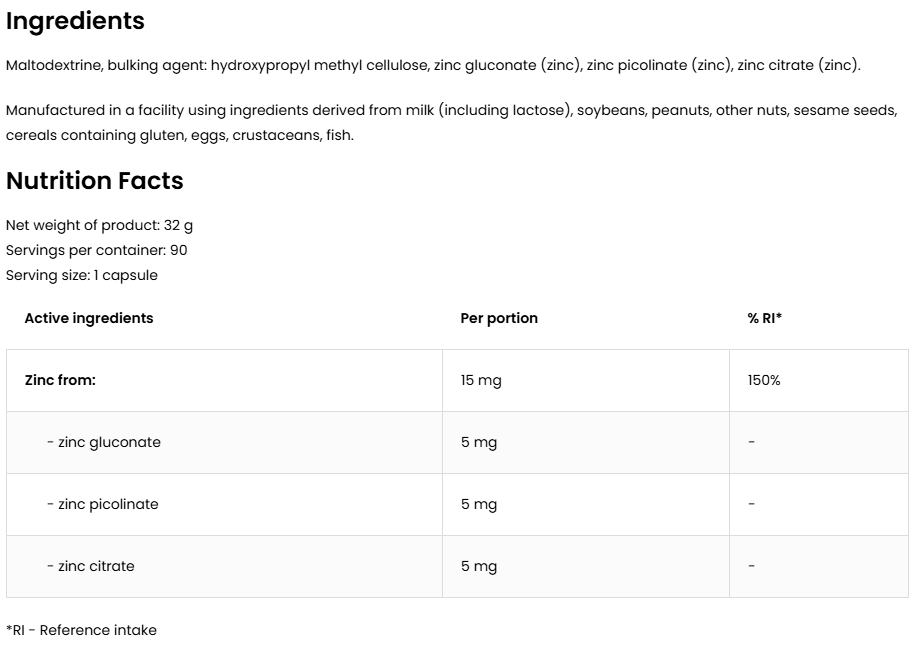The image size is (917, 646).
Task: Select the zinc citrate row label
Action: coord(91,566)
